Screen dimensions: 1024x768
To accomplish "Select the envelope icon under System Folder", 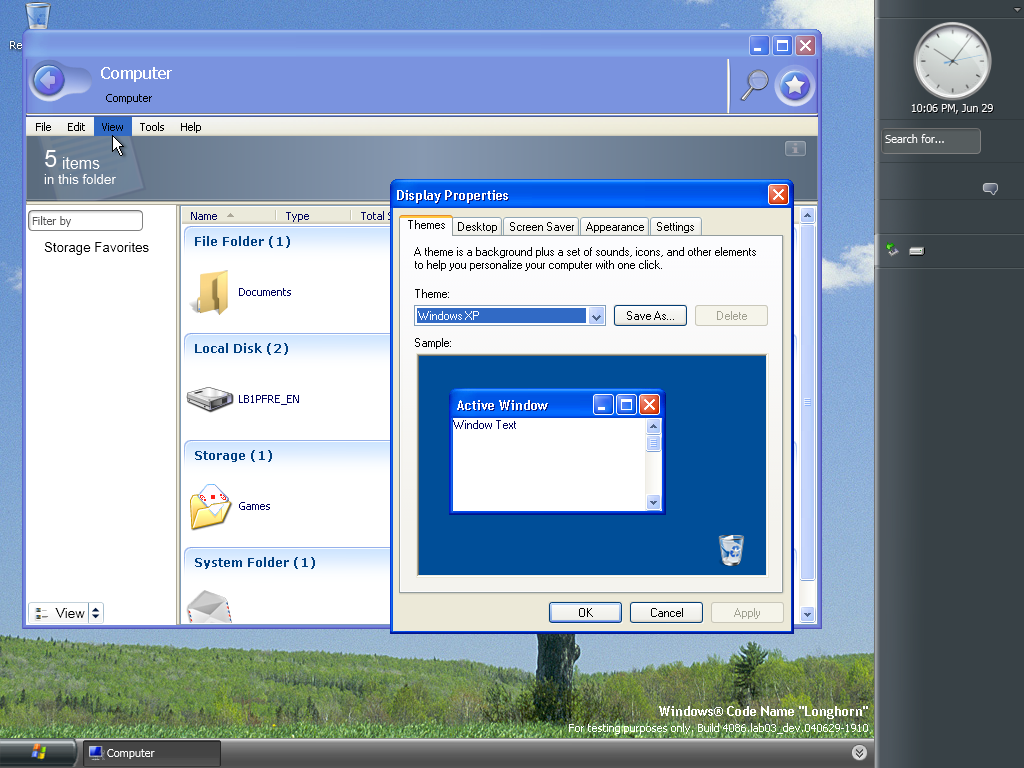I will (x=209, y=607).
